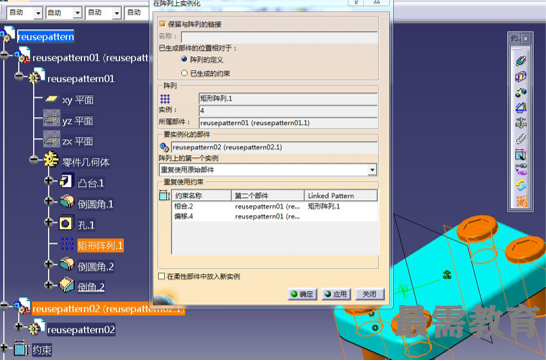Expand the 倒圆角.1 node
This screenshot has height=361, width=546.
point(48,201)
